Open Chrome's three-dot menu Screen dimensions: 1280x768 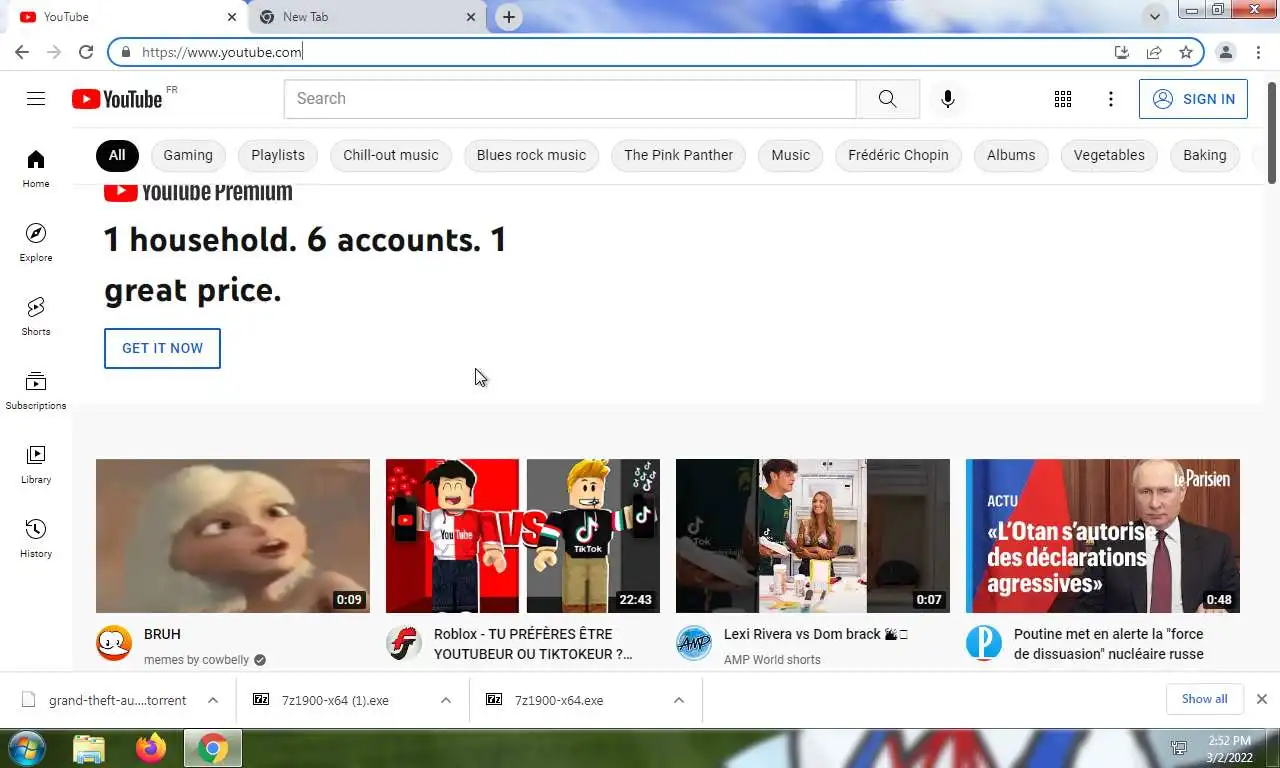[1259, 52]
